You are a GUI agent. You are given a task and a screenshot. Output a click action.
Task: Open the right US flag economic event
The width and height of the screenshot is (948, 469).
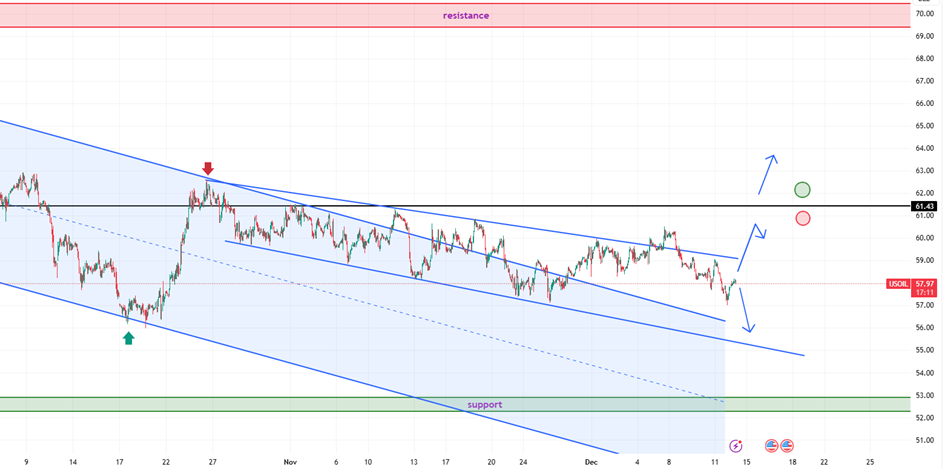[x=787, y=445]
